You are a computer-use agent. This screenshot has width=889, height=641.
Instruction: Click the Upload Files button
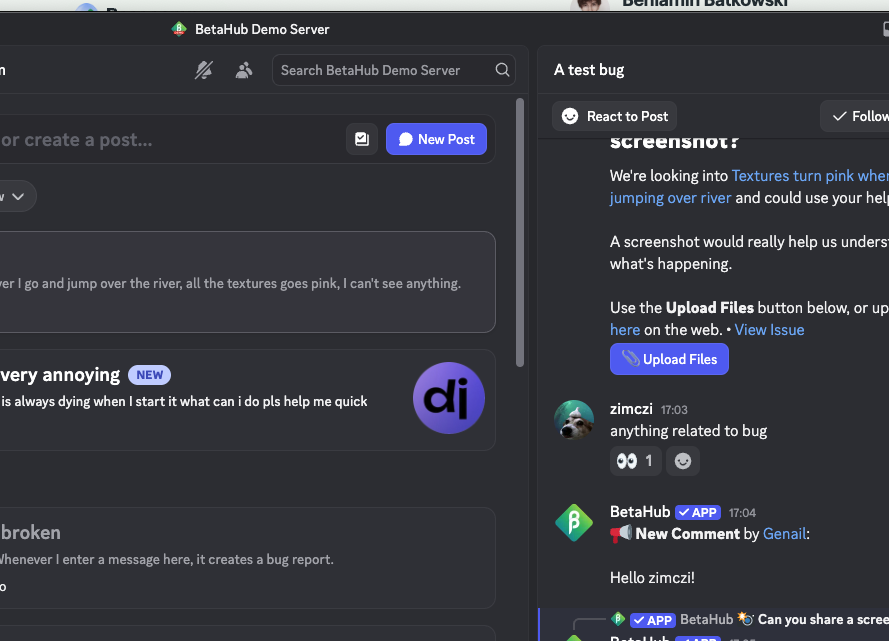point(670,359)
